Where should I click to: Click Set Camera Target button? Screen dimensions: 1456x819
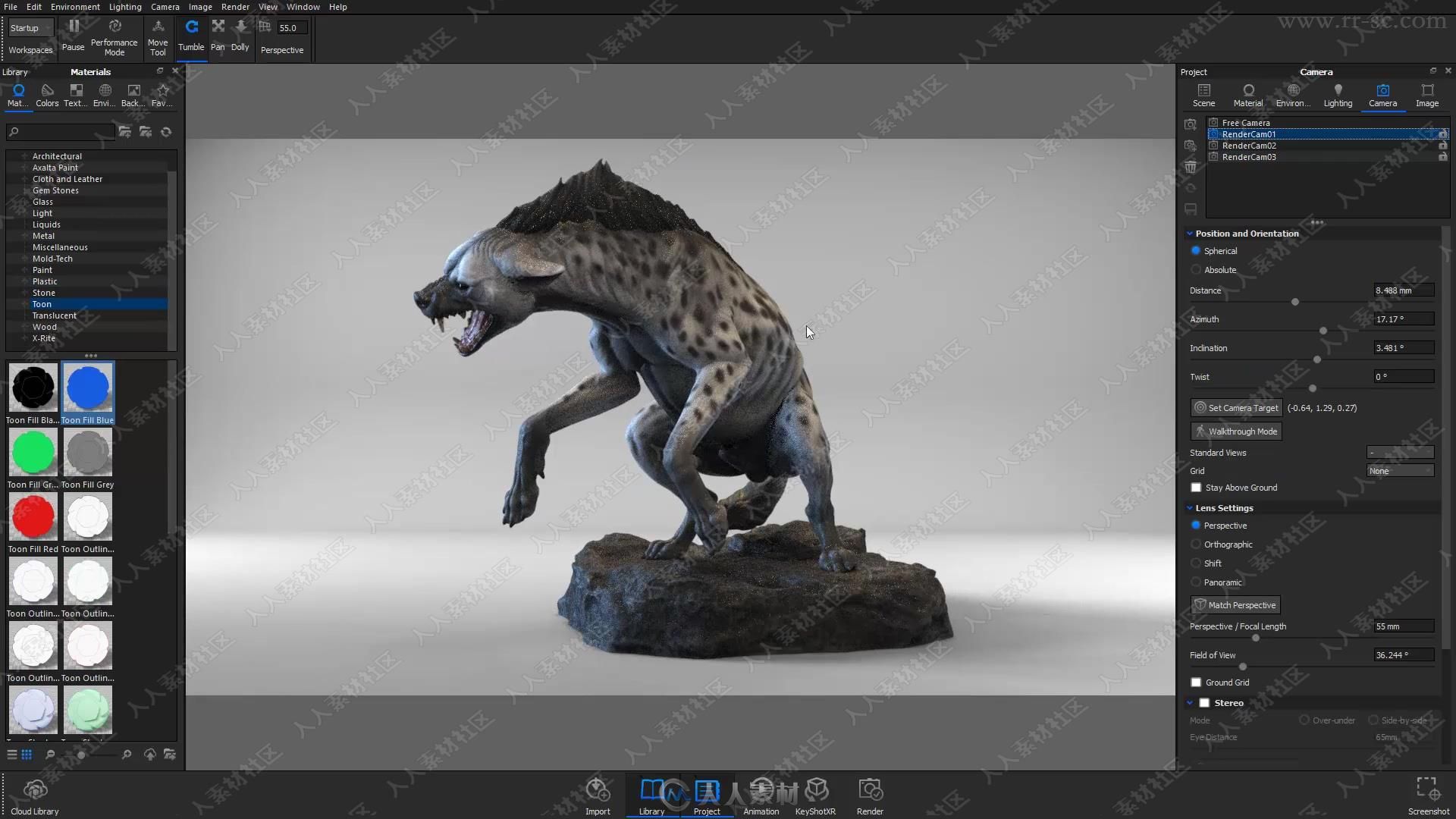click(1236, 408)
